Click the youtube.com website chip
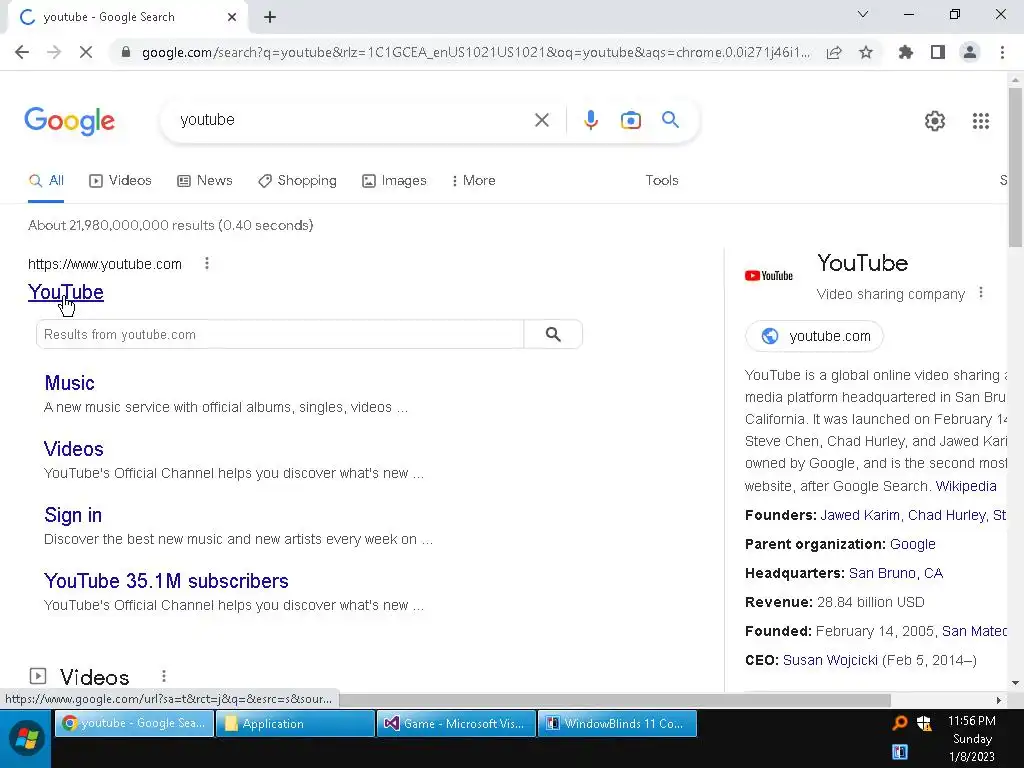This screenshot has height=768, width=1024. tap(814, 336)
